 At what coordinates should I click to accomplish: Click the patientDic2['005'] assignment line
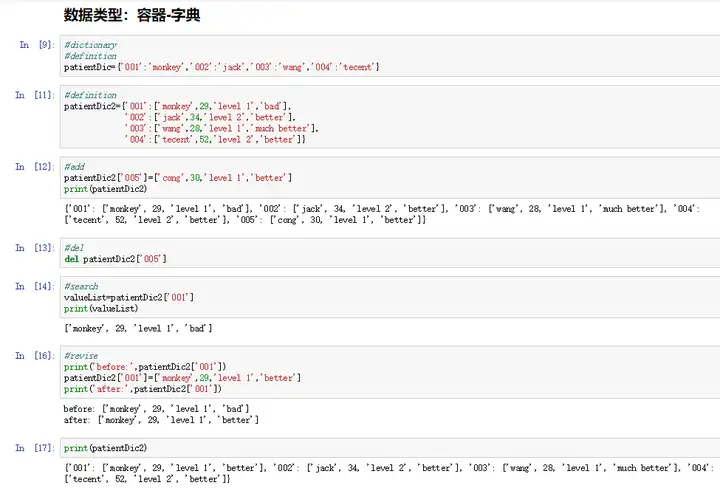tap(178, 178)
